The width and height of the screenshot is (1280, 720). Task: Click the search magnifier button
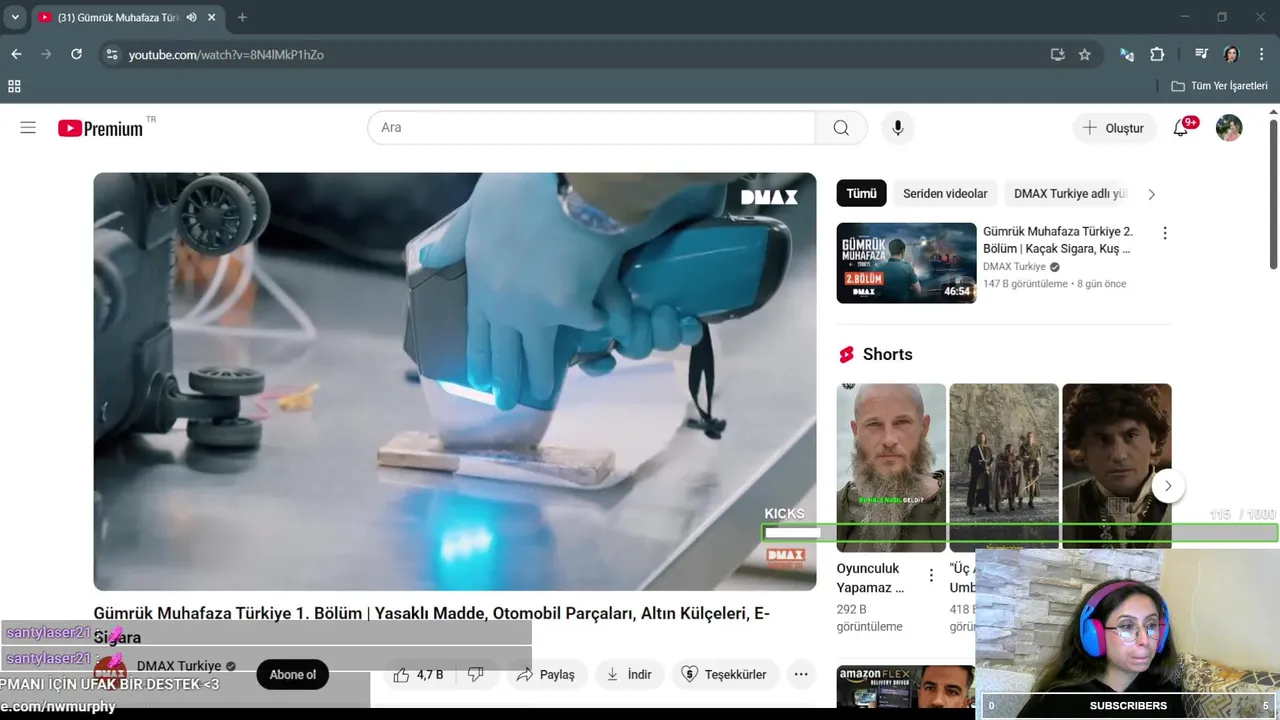coord(841,128)
